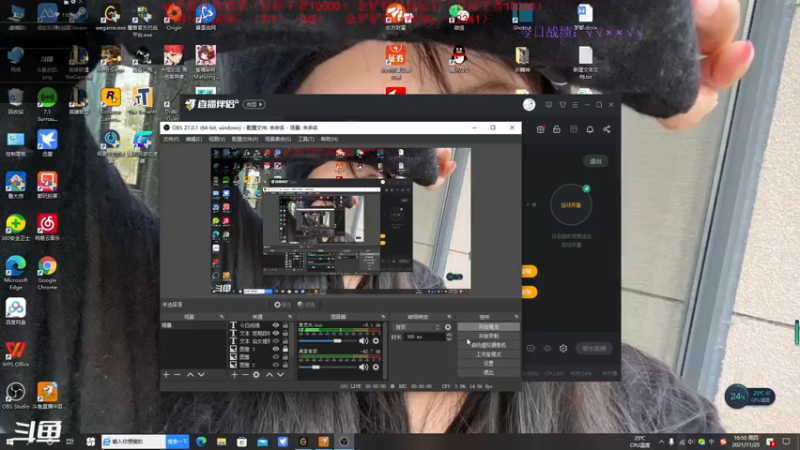Open the 文件(F) menu in OBS

click(x=171, y=139)
